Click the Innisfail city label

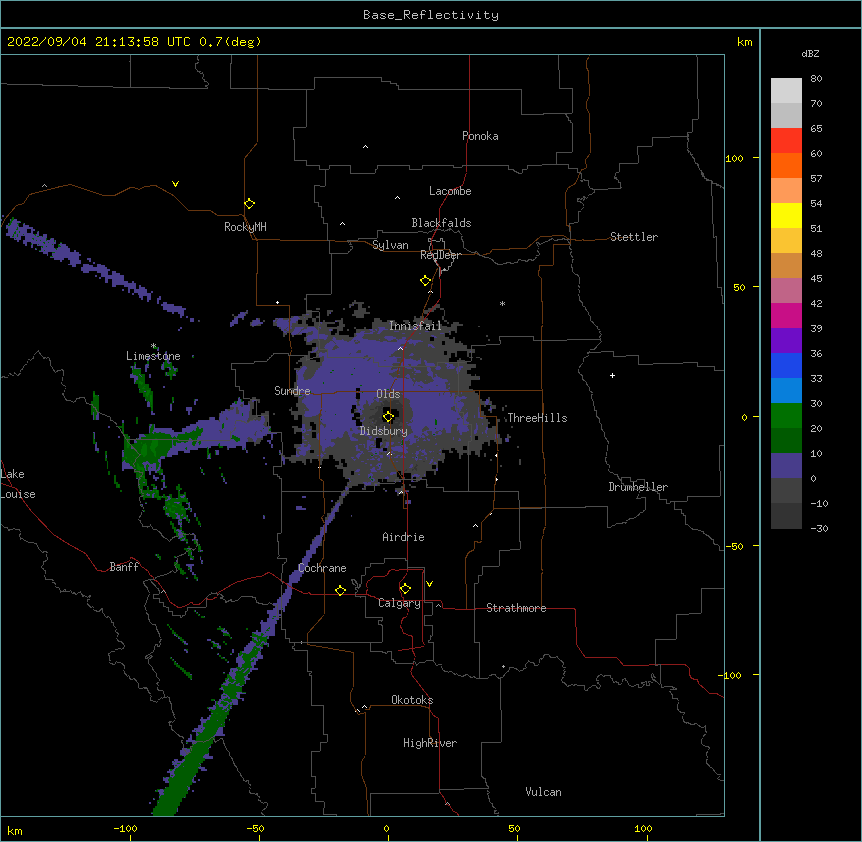click(415, 326)
